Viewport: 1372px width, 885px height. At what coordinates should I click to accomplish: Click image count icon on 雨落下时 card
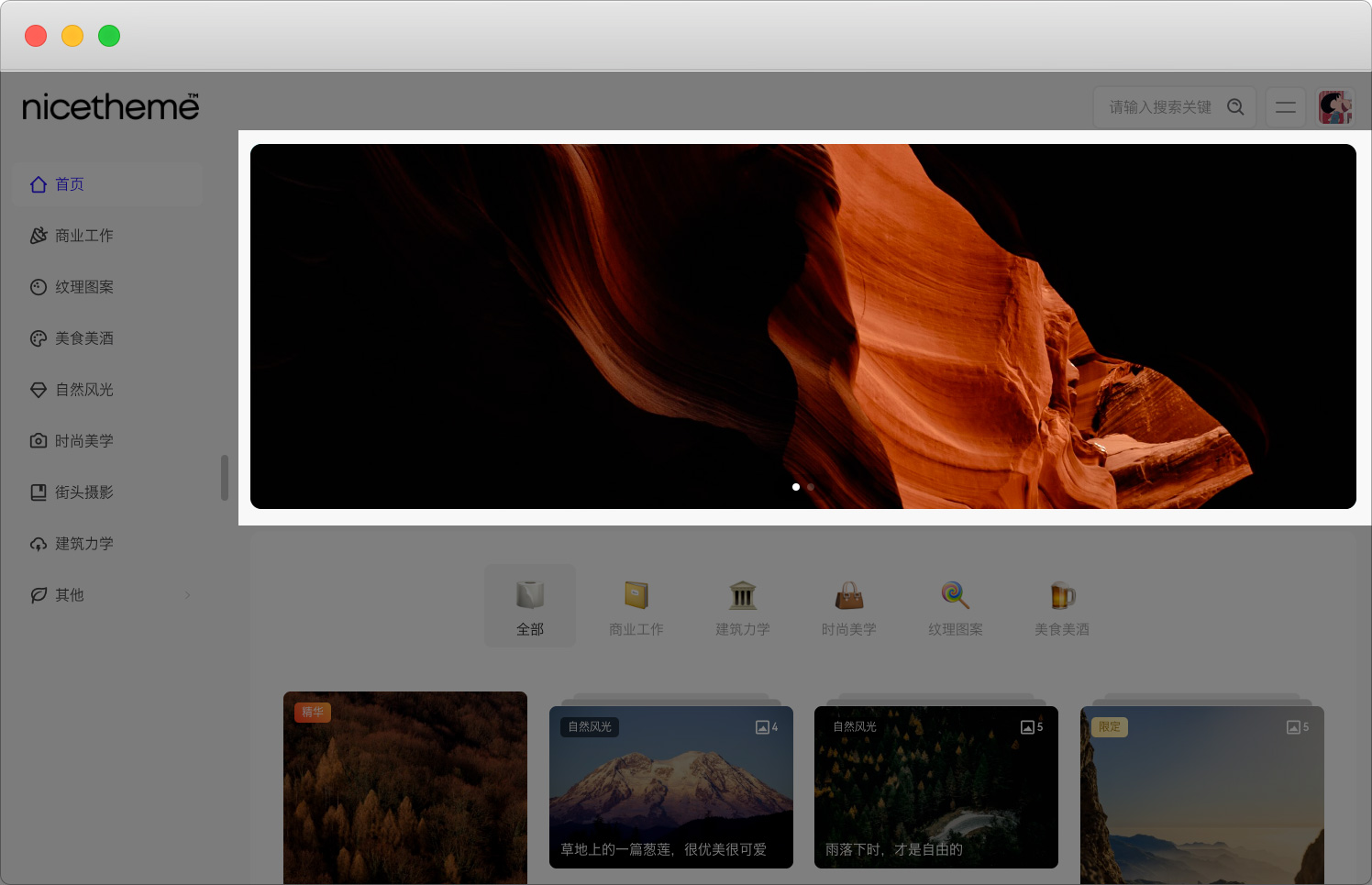tap(1027, 727)
